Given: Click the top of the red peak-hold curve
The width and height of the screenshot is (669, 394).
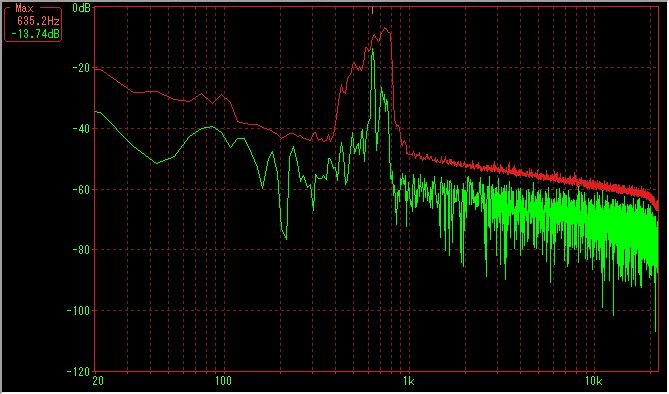Looking at the screenshot, I should pos(385,29).
